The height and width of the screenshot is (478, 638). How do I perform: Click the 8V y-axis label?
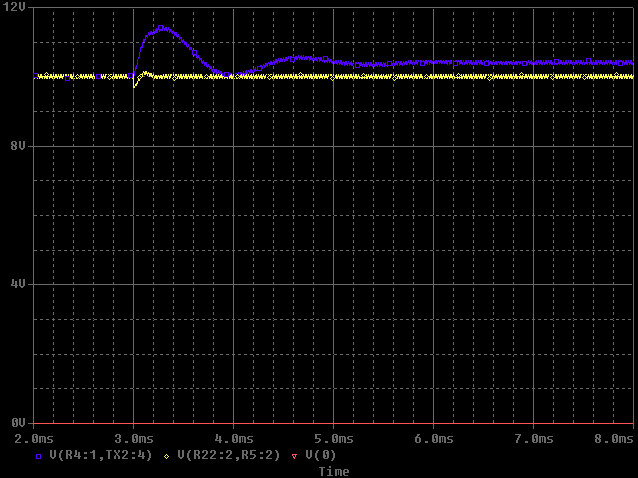click(x=18, y=146)
